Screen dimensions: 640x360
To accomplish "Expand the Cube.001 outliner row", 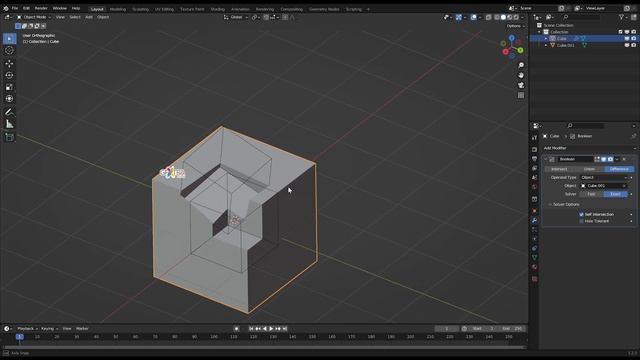I will click(546, 45).
